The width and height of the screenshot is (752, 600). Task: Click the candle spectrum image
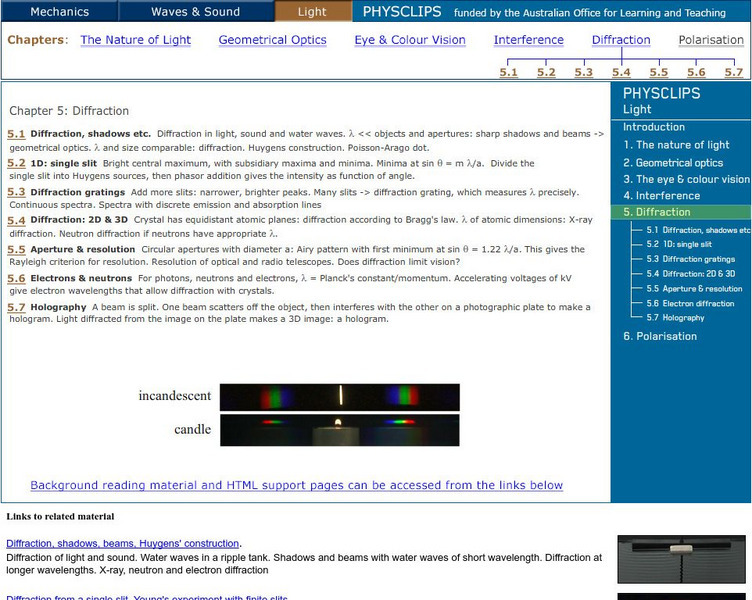click(x=340, y=430)
